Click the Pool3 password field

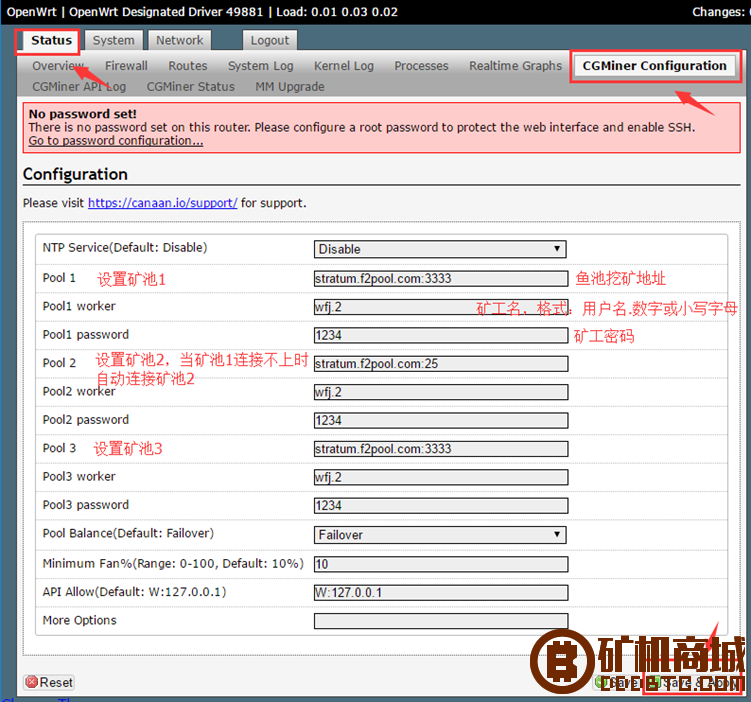click(441, 506)
